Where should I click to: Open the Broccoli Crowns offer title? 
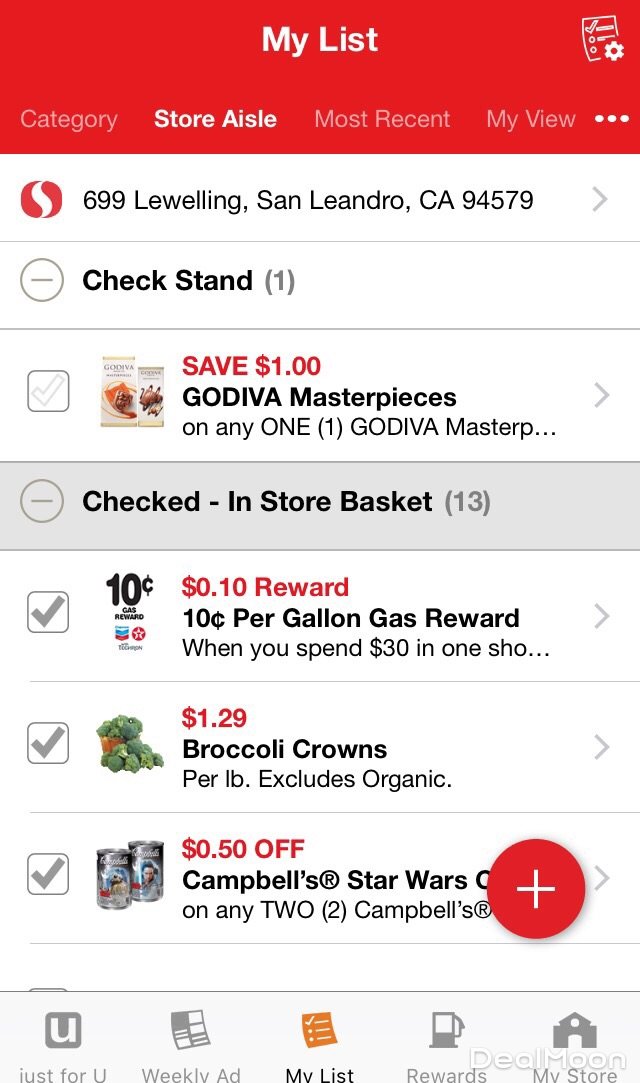click(285, 749)
